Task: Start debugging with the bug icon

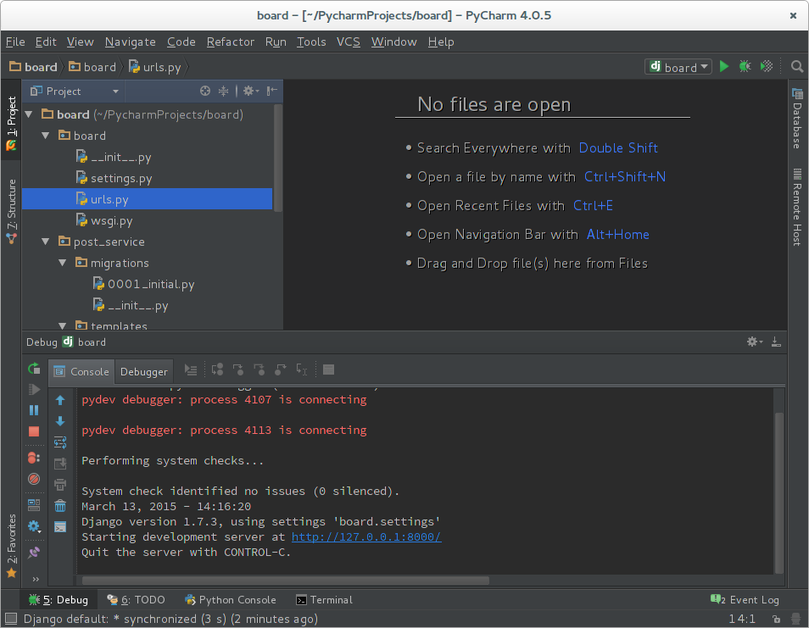Action: 745,67
